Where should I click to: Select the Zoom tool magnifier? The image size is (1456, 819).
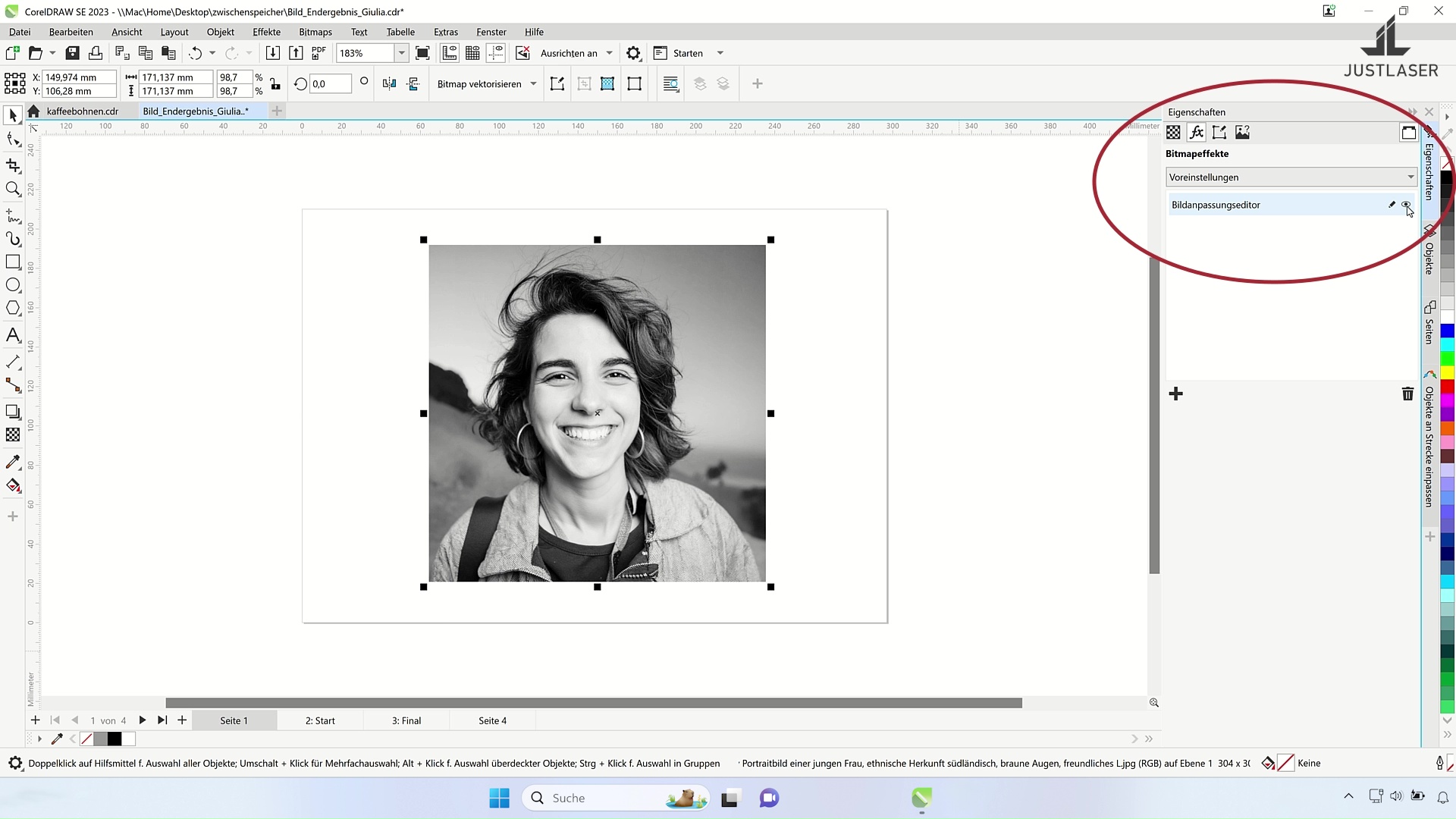point(13,189)
